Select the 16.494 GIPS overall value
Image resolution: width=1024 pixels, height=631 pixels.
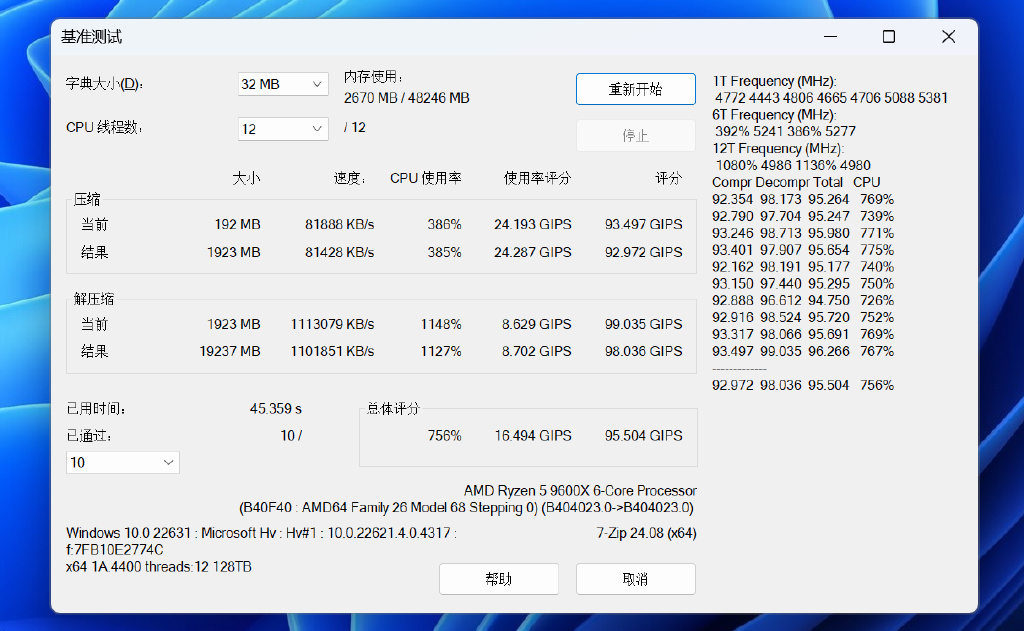(x=533, y=436)
